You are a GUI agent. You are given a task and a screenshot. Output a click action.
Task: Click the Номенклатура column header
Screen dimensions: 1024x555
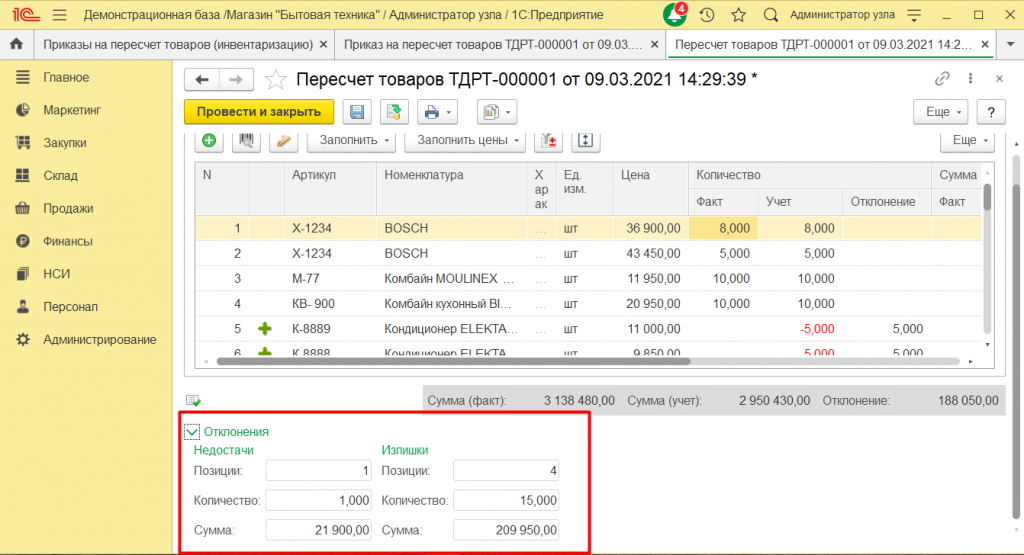(451, 188)
